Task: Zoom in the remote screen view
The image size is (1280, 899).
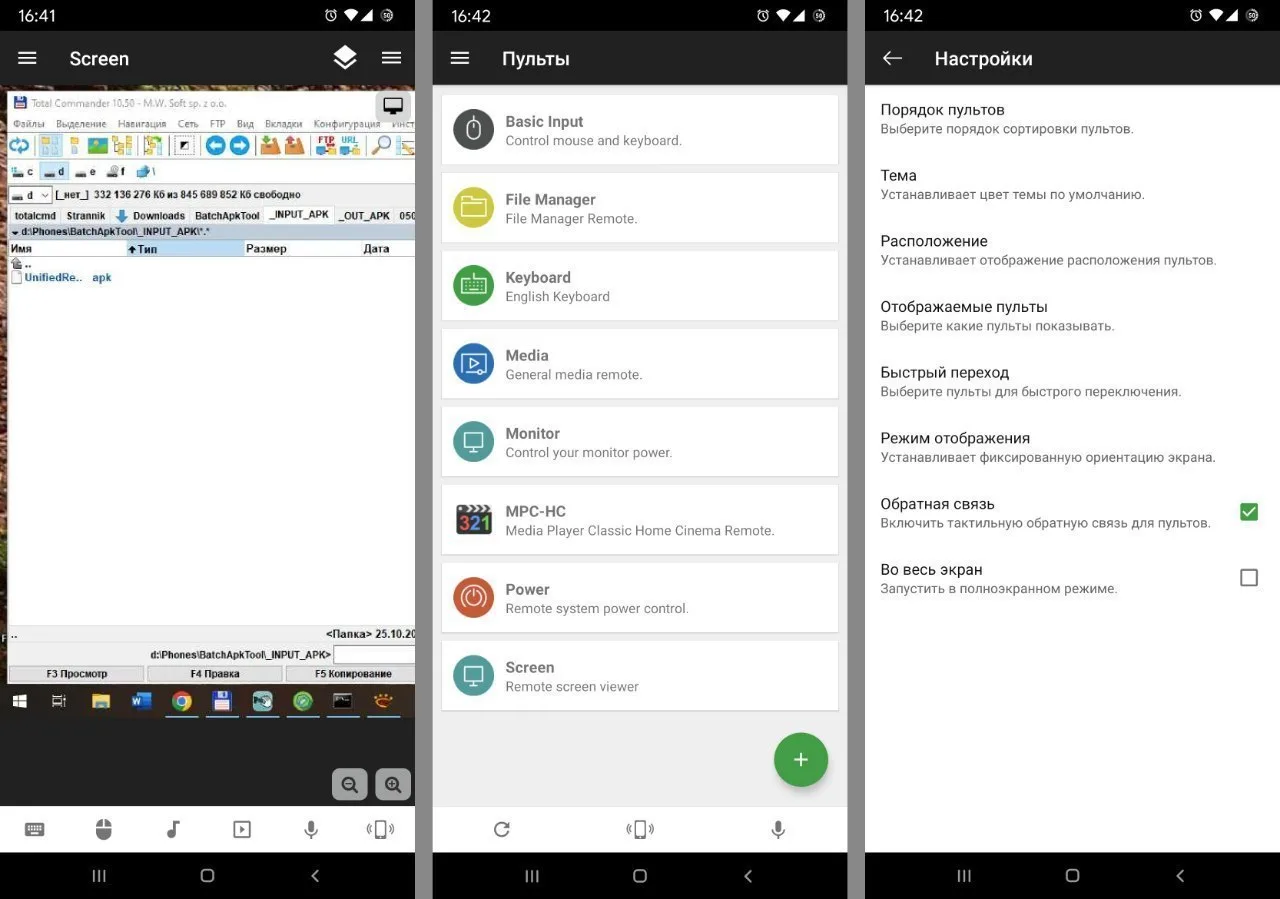Action: [x=393, y=785]
